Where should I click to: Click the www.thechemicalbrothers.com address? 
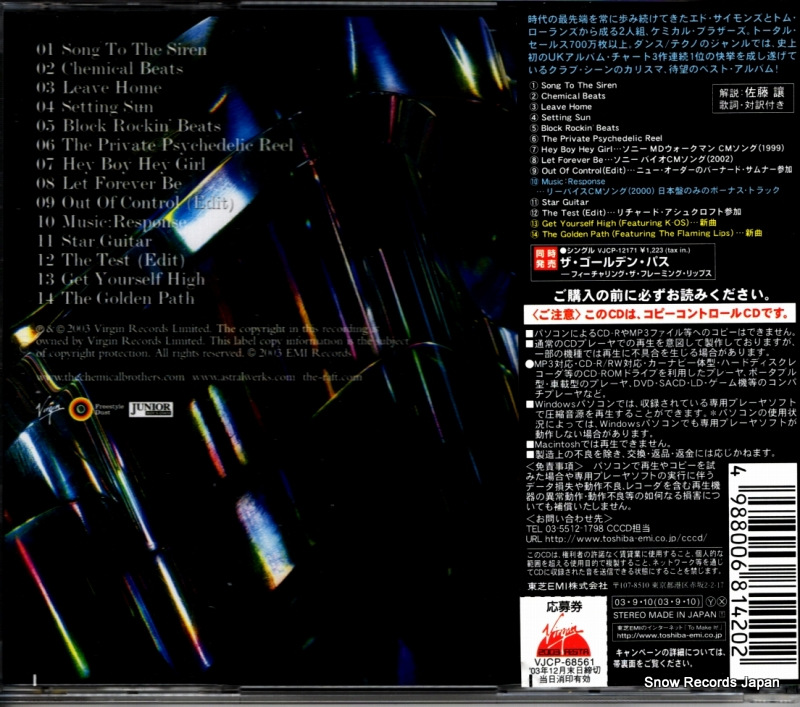point(110,377)
